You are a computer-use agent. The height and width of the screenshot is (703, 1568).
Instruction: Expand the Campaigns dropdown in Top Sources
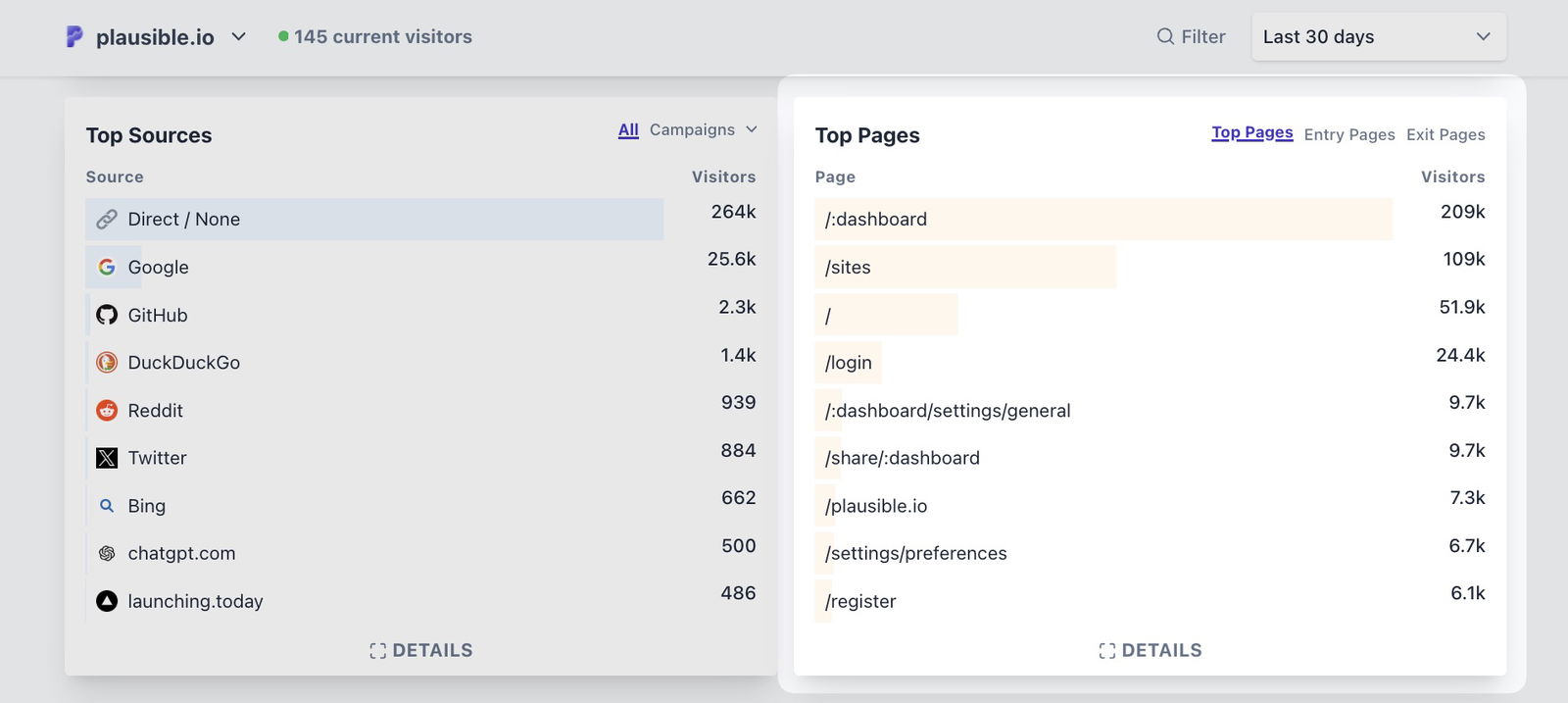click(703, 129)
